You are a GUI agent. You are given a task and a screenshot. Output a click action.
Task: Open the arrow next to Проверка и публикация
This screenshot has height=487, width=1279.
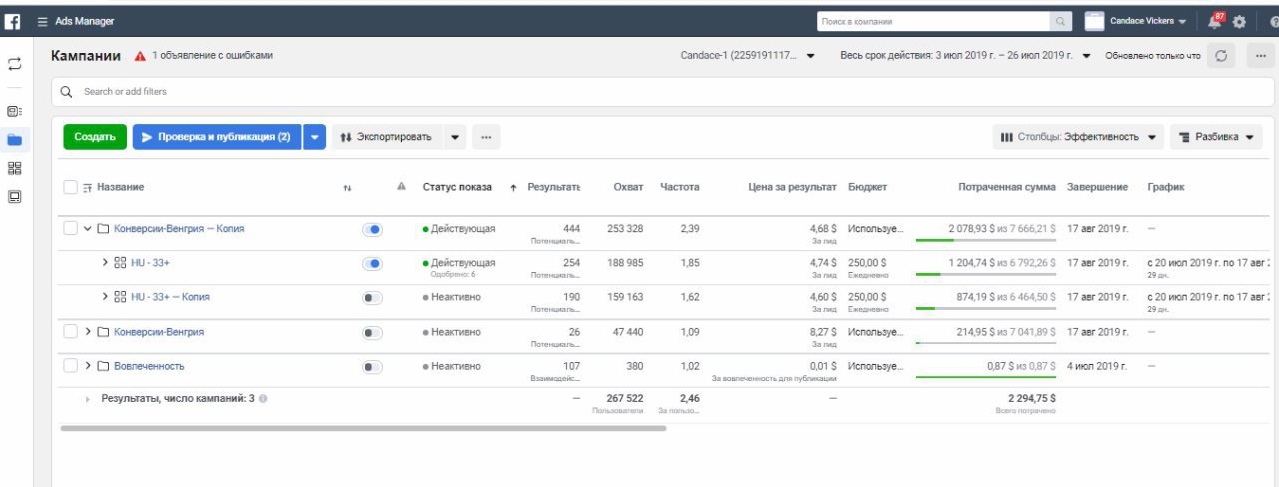point(315,137)
